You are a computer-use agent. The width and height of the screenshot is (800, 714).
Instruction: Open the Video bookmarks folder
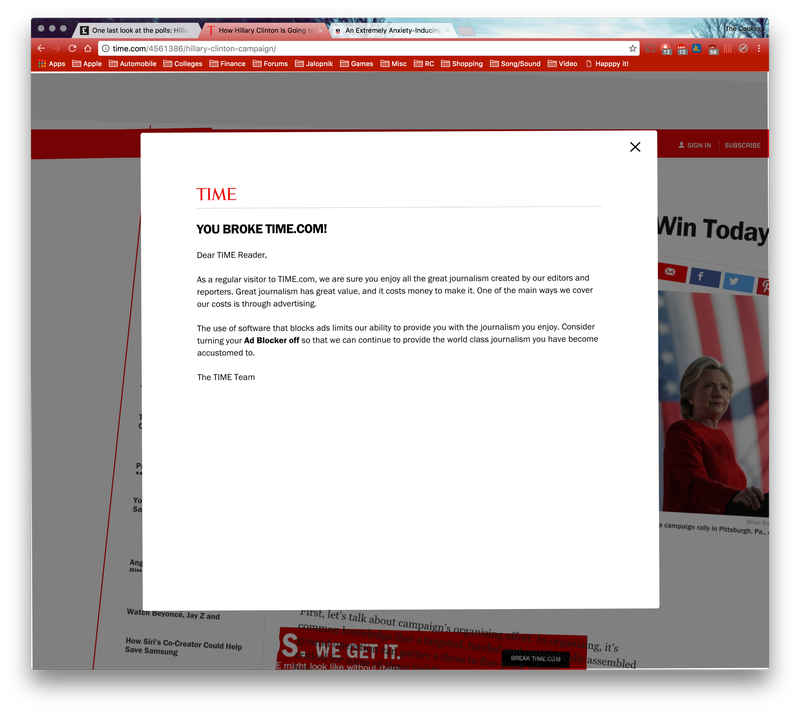(x=562, y=64)
